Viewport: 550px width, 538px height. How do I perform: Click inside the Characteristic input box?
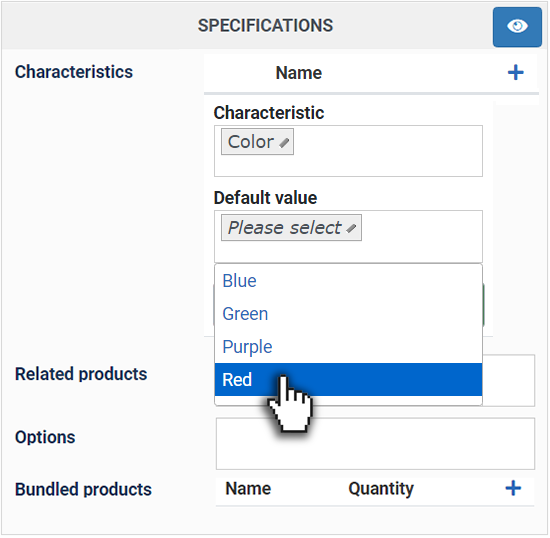click(x=348, y=151)
